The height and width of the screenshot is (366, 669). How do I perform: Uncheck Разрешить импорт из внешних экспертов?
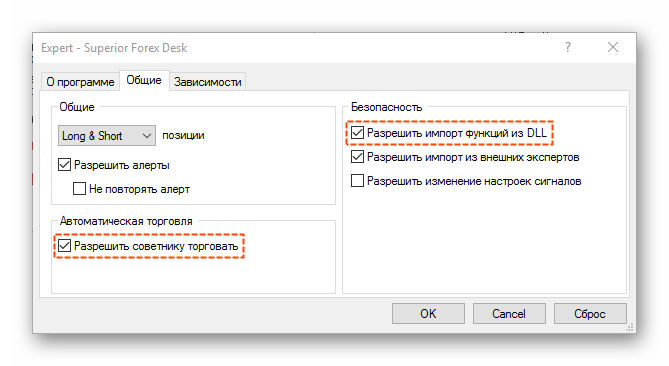pos(357,157)
